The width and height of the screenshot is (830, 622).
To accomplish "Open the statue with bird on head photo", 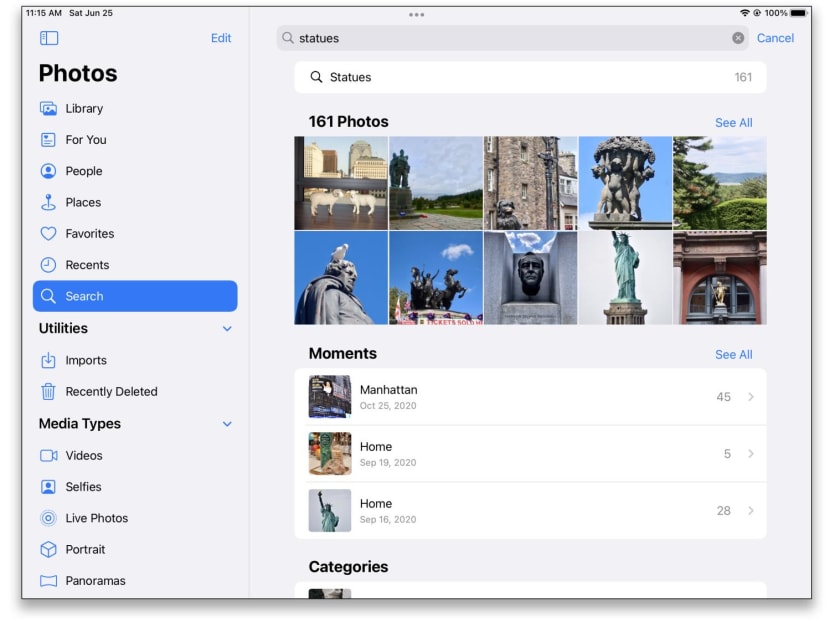I will [341, 278].
